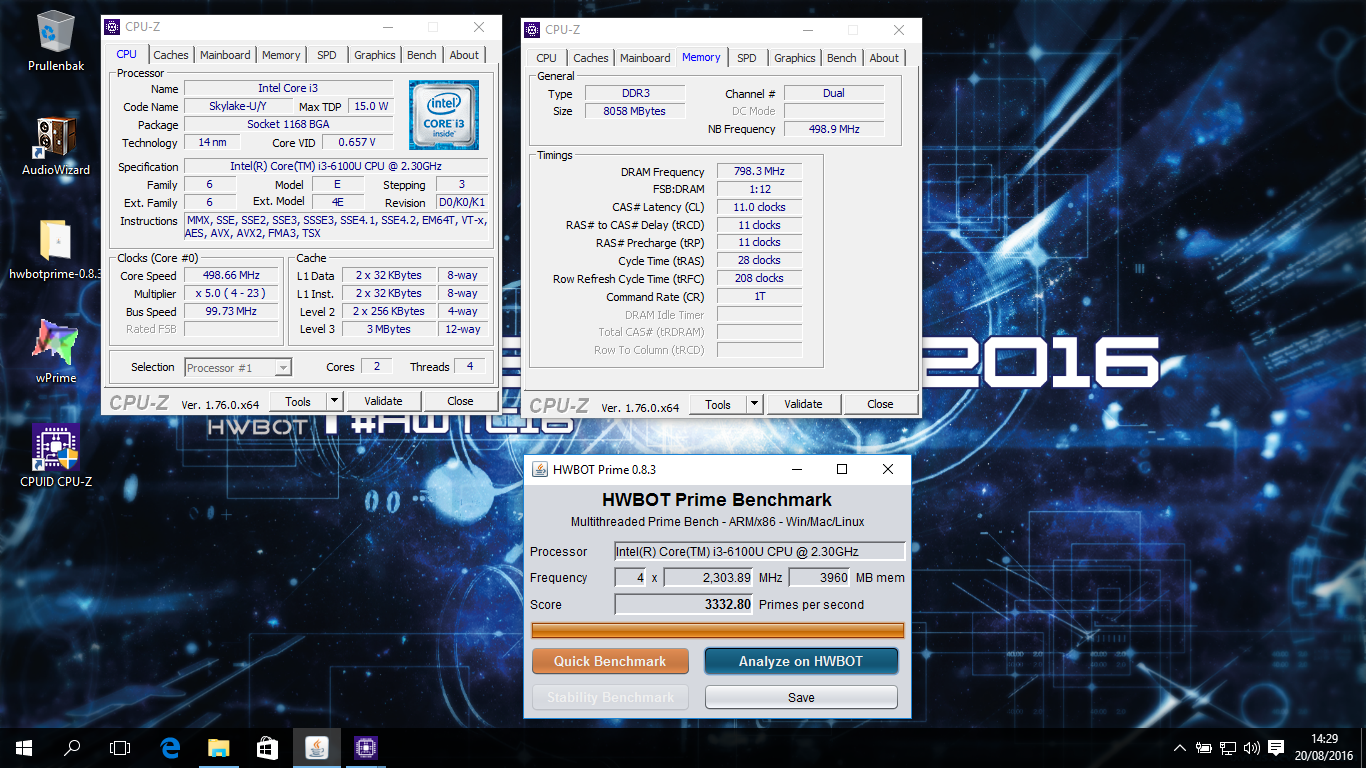Switch to Memory tab in left CPU-Z window

(x=281, y=55)
